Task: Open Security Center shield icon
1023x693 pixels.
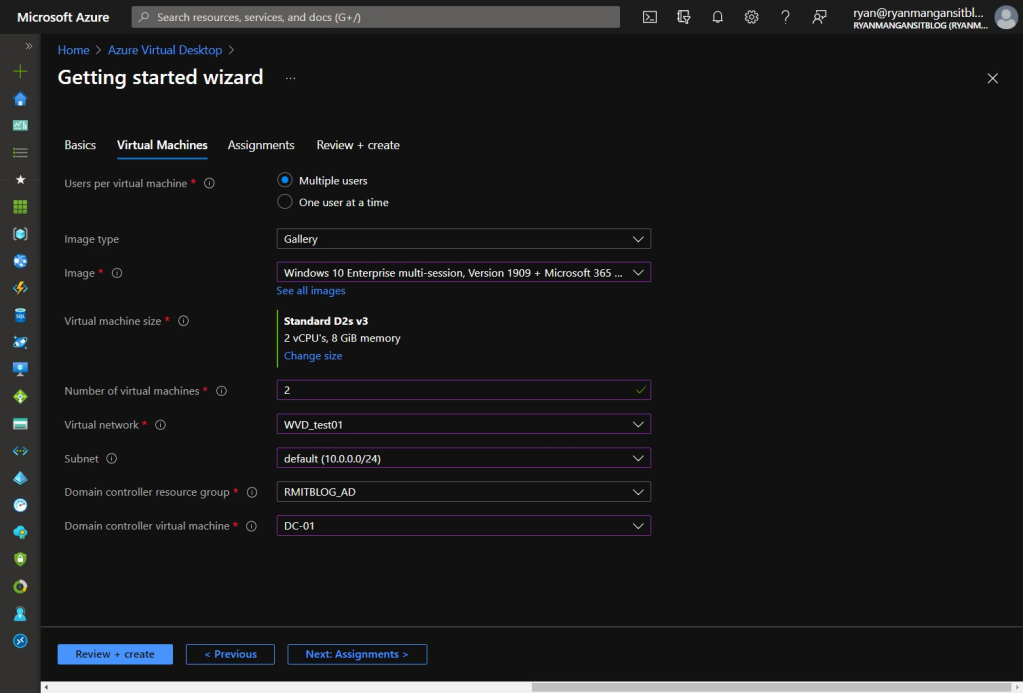Action: [20, 559]
